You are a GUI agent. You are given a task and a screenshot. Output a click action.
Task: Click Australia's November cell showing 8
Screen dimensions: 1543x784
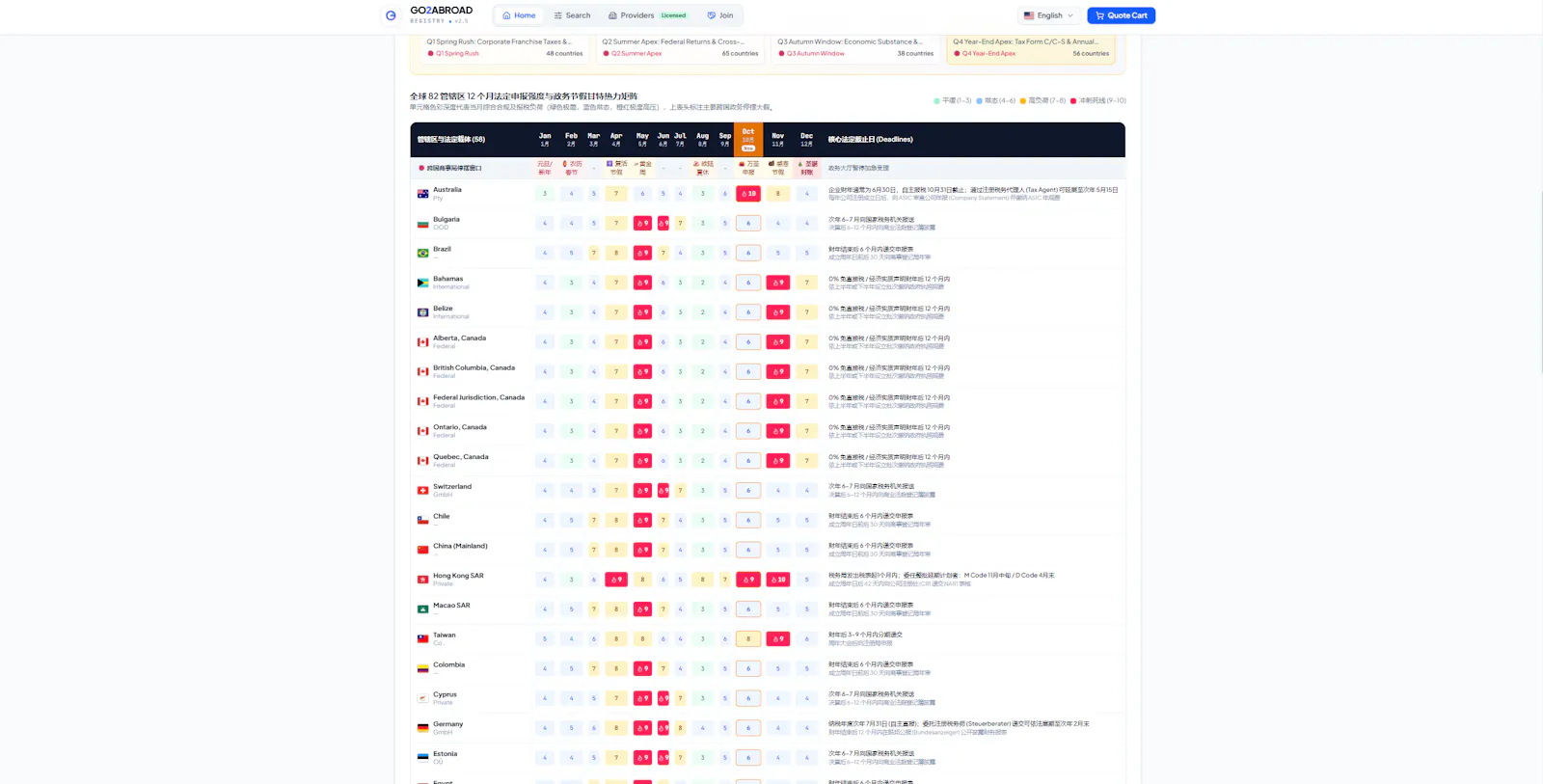(x=778, y=194)
